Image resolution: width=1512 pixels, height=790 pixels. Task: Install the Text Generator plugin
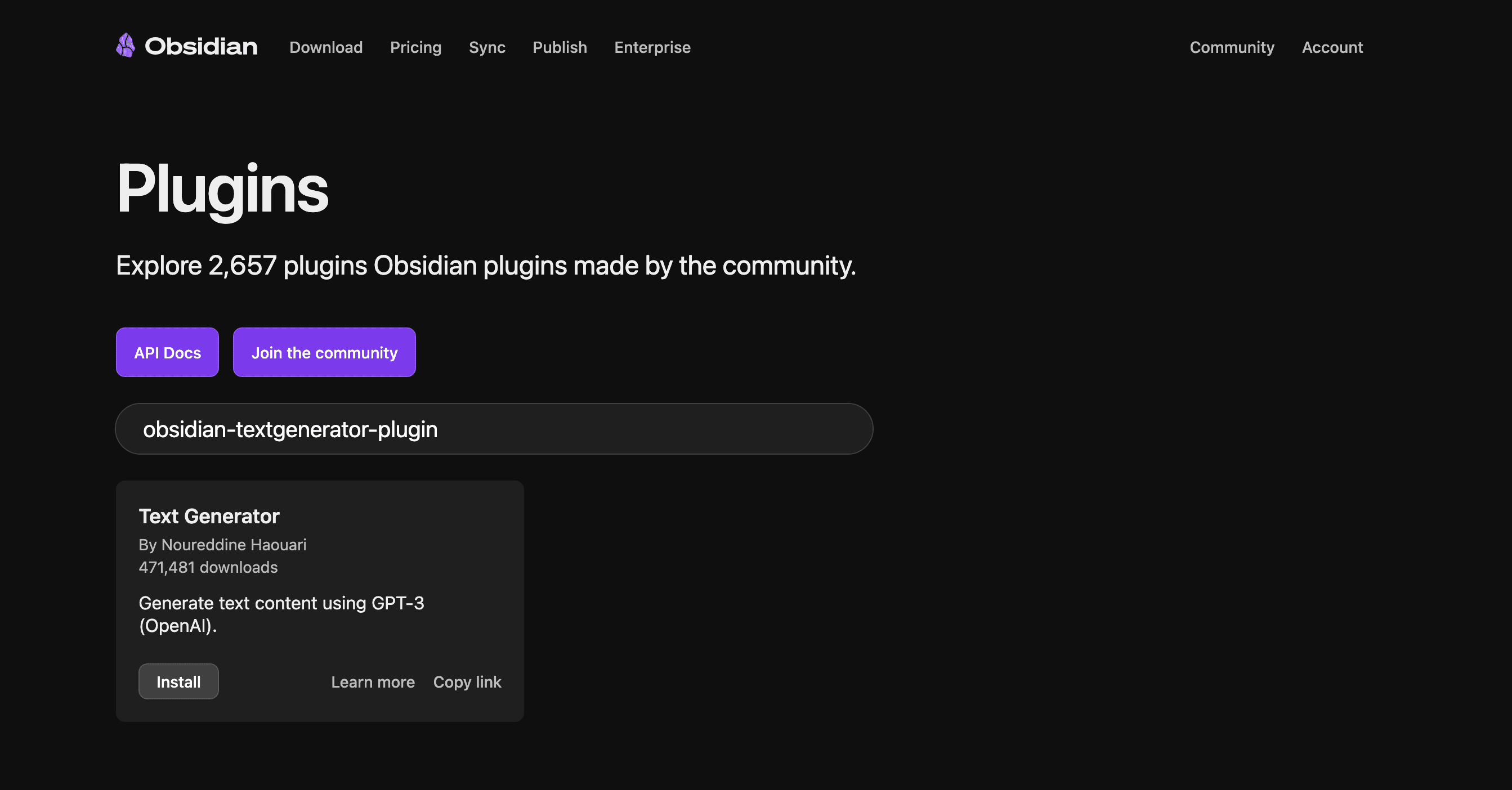click(x=178, y=681)
